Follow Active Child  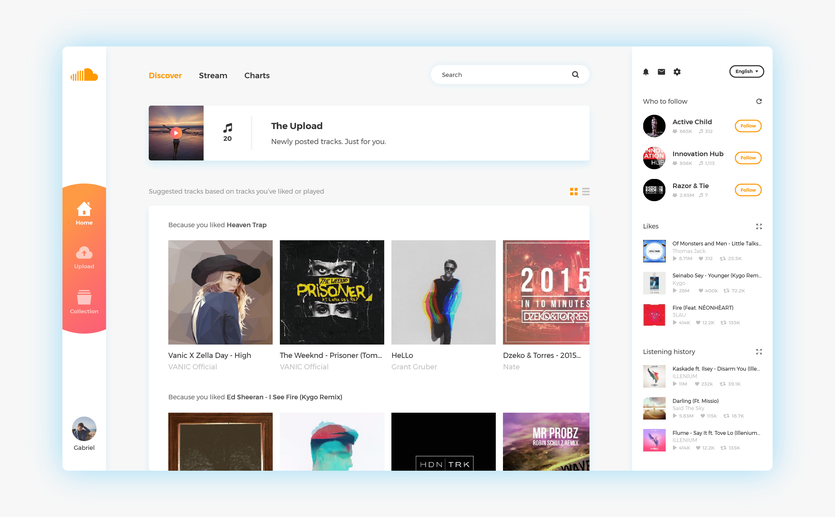point(748,126)
